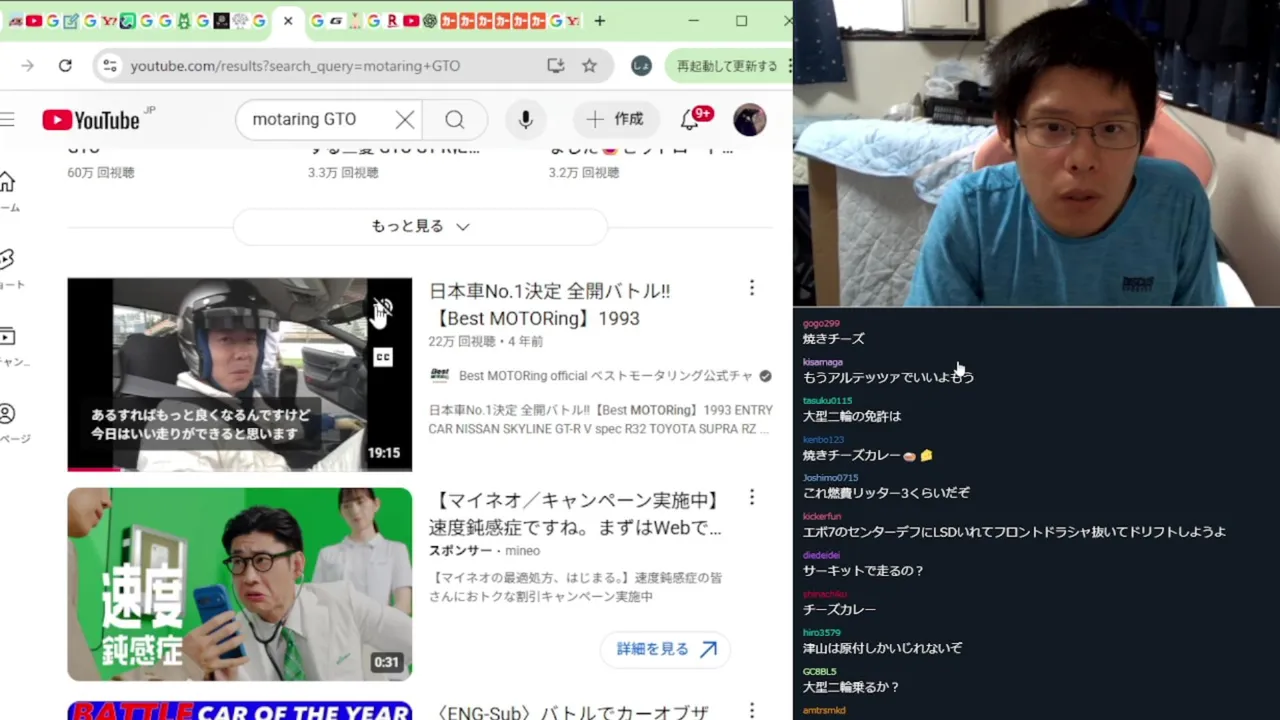Go to YouTube Home in sidebar
This screenshot has width=1280, height=720.
pyautogui.click(x=7, y=182)
